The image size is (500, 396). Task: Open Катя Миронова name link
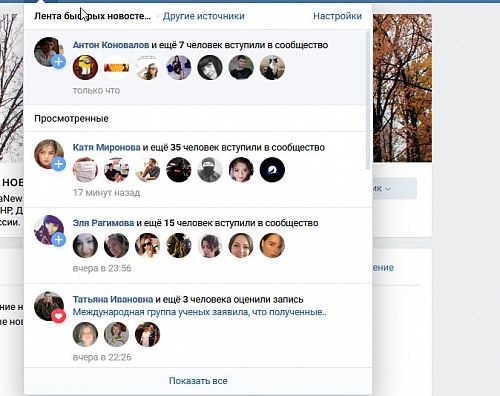coord(106,147)
